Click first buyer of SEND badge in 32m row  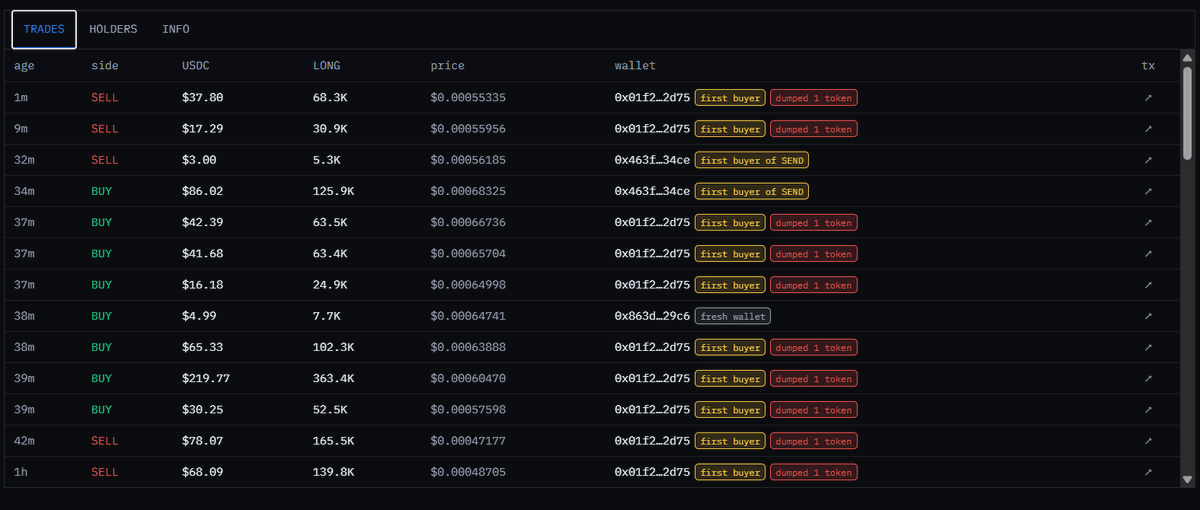coord(752,160)
